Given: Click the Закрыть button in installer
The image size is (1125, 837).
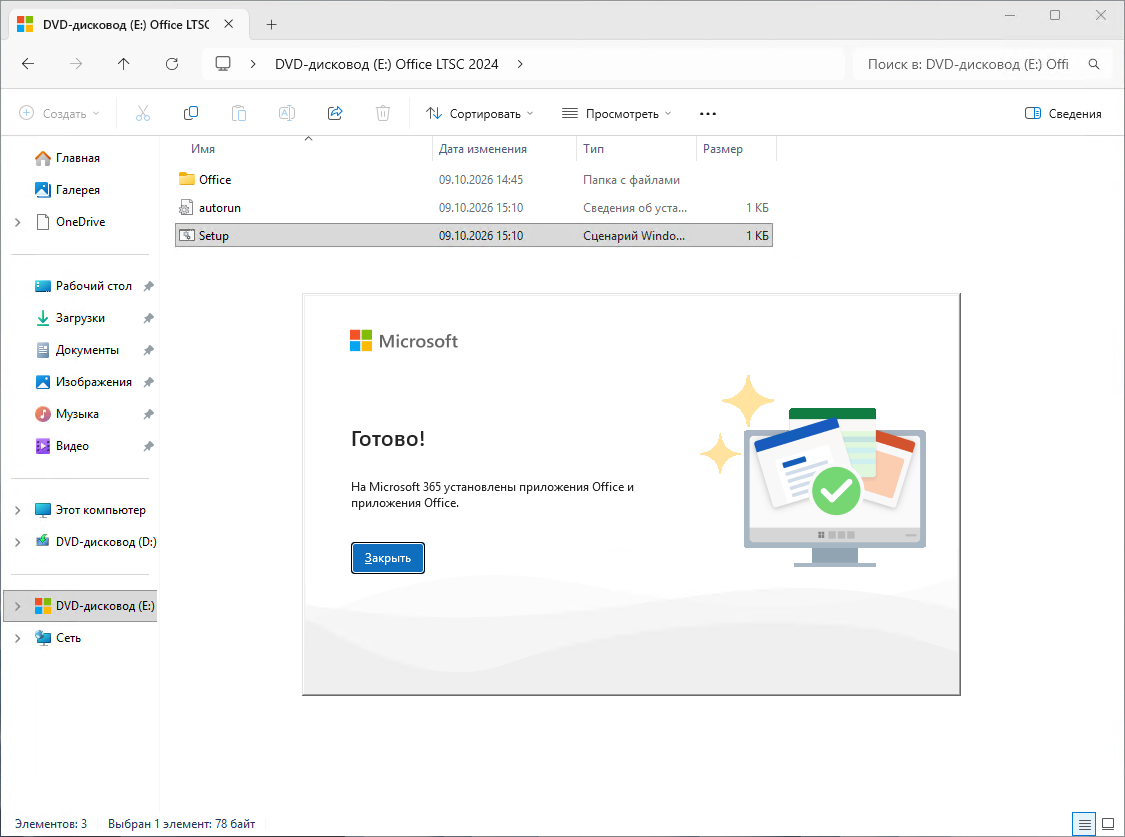Looking at the screenshot, I should click(x=387, y=558).
